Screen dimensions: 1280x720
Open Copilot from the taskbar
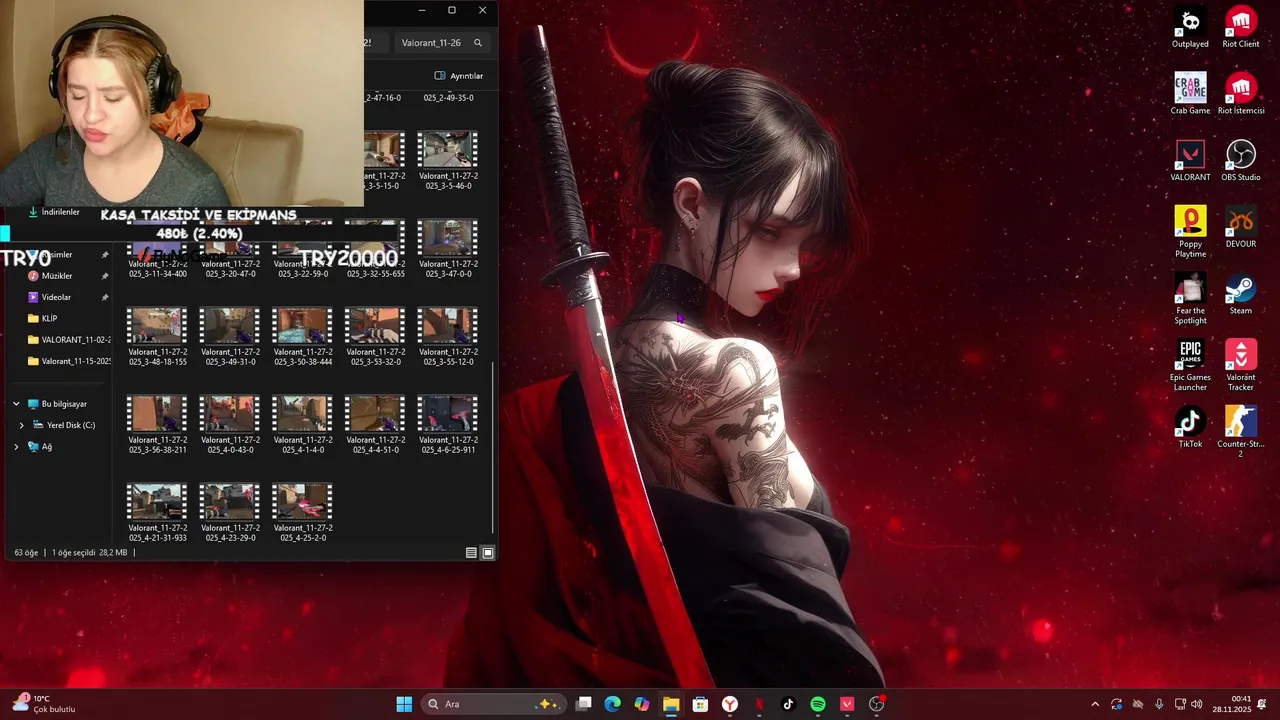pyautogui.click(x=642, y=704)
